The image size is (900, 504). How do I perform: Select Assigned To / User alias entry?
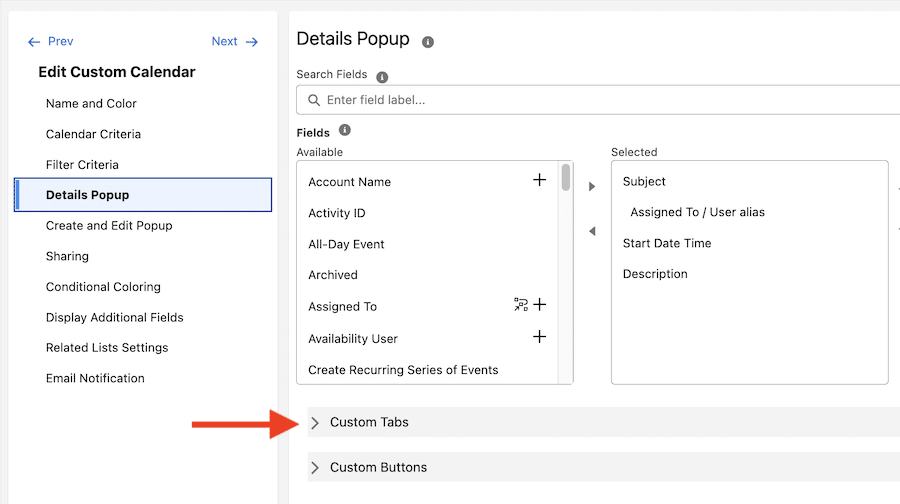[x=697, y=212]
